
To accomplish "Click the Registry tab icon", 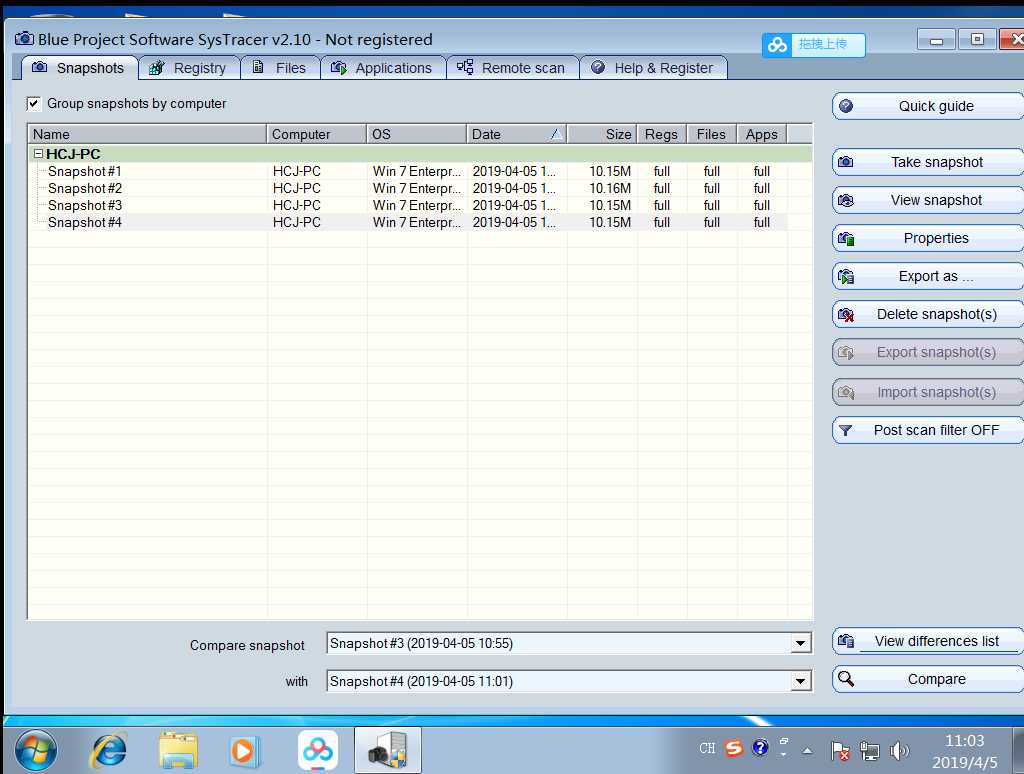I will pyautogui.click(x=156, y=67).
